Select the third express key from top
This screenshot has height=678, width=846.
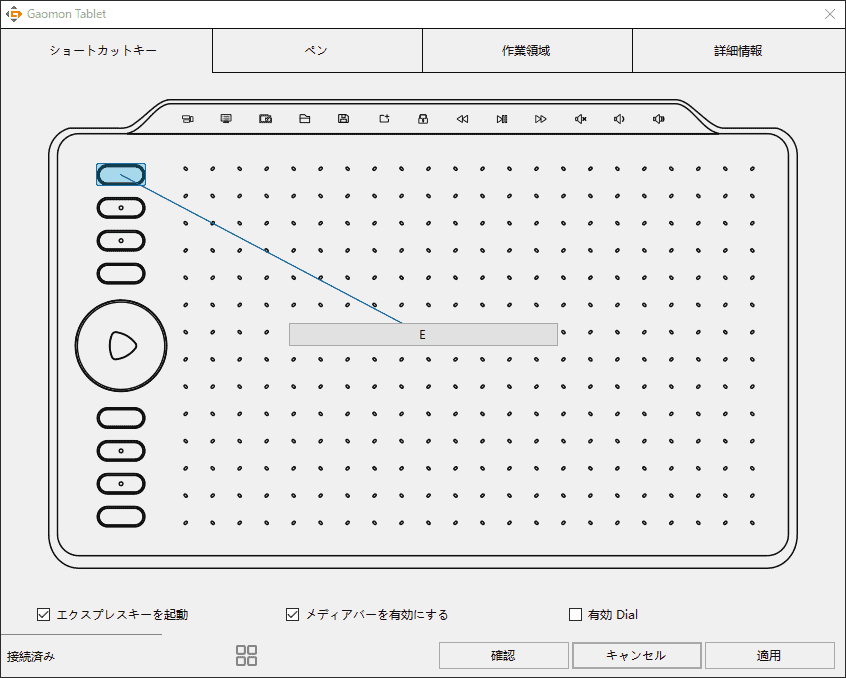tap(121, 241)
